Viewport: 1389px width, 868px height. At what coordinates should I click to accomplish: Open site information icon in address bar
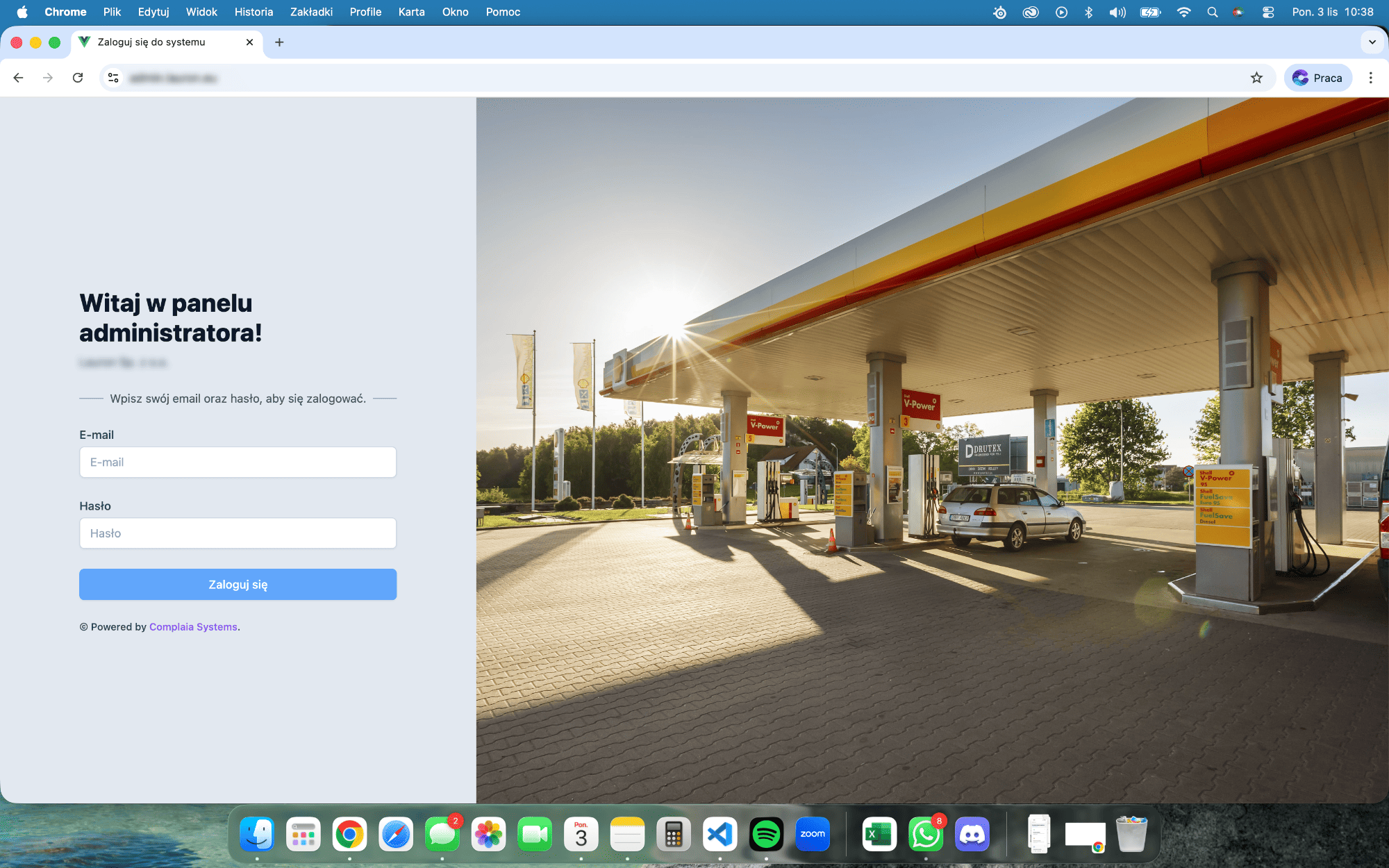tap(113, 78)
